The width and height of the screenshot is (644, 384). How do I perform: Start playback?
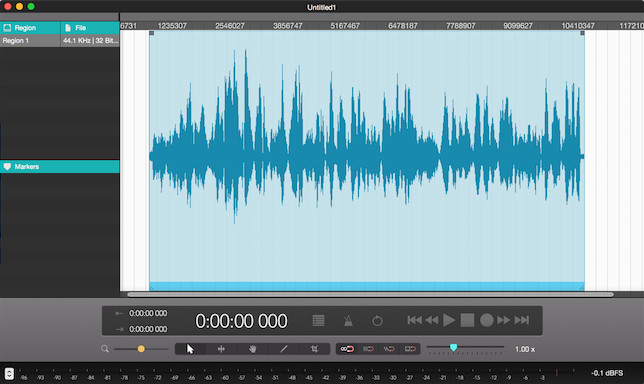point(449,320)
